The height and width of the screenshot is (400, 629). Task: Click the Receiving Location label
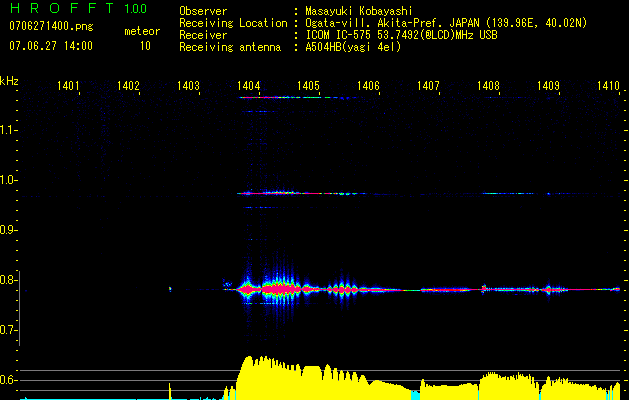click(x=233, y=23)
